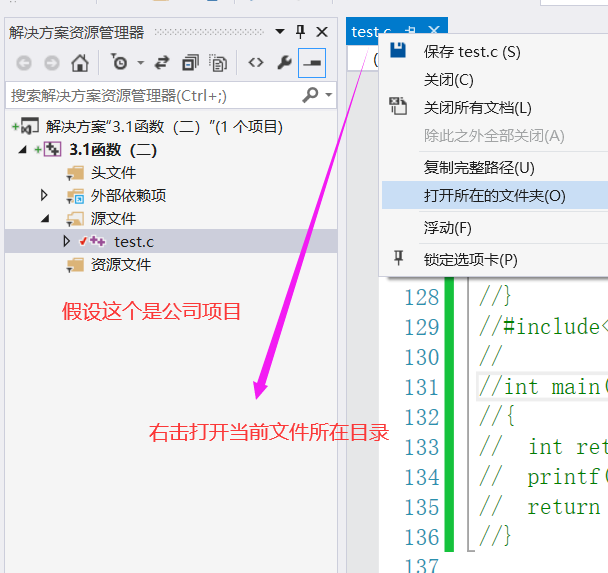The image size is (608, 573).
Task: Click the search magnifier icon
Action: click(x=310, y=95)
